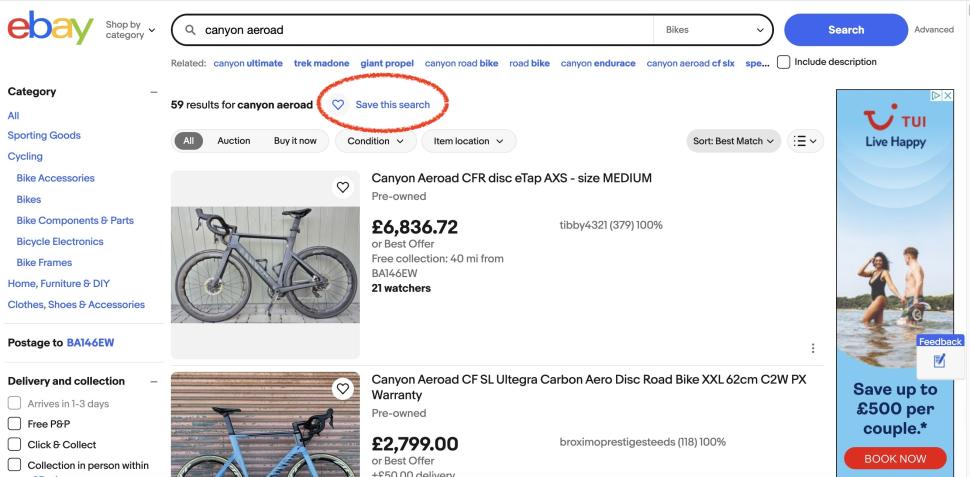970x477 pixels.
Task: Select the Cycling category
Action: click(x=25, y=157)
